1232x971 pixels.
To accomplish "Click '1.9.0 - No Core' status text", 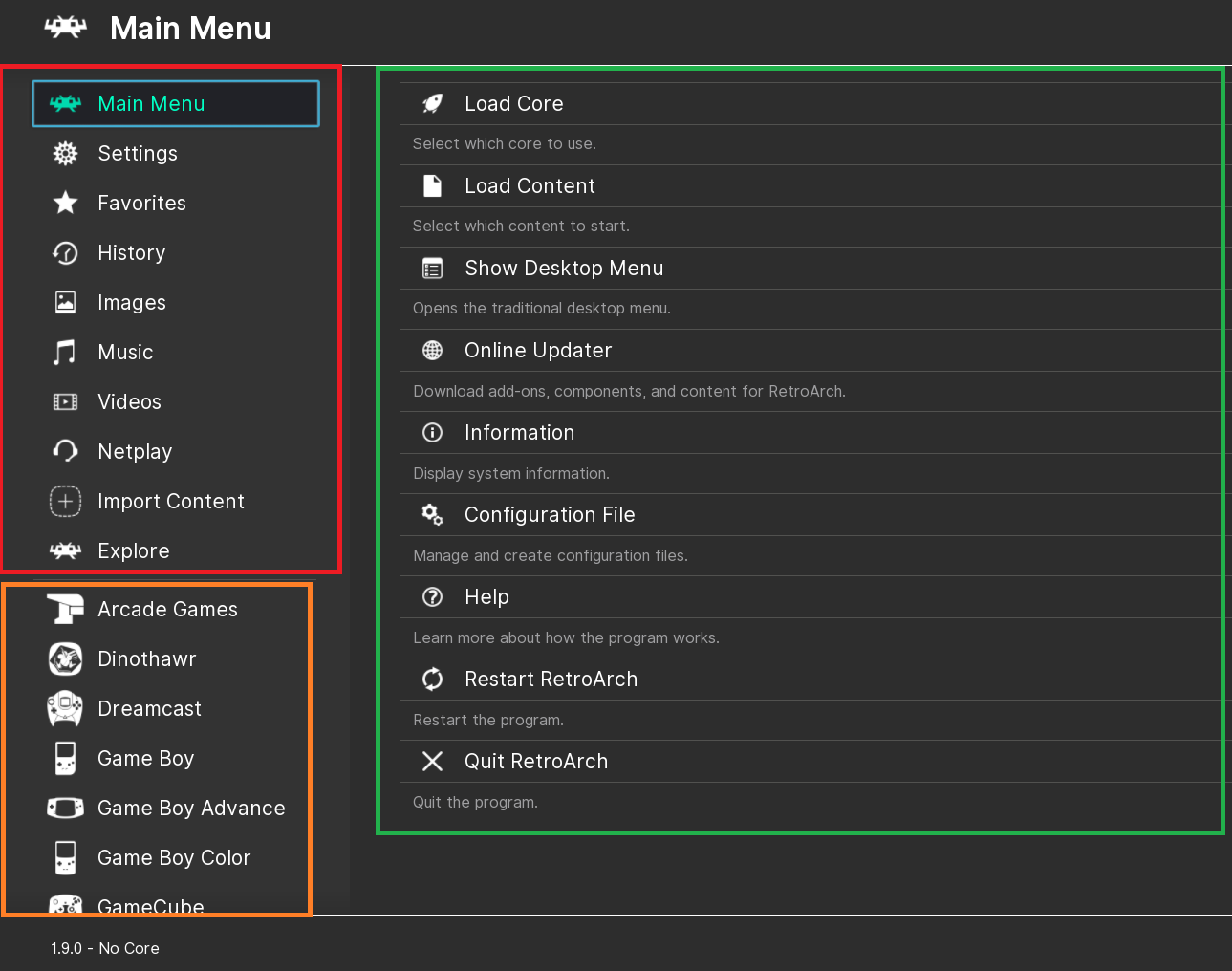I will [x=105, y=948].
